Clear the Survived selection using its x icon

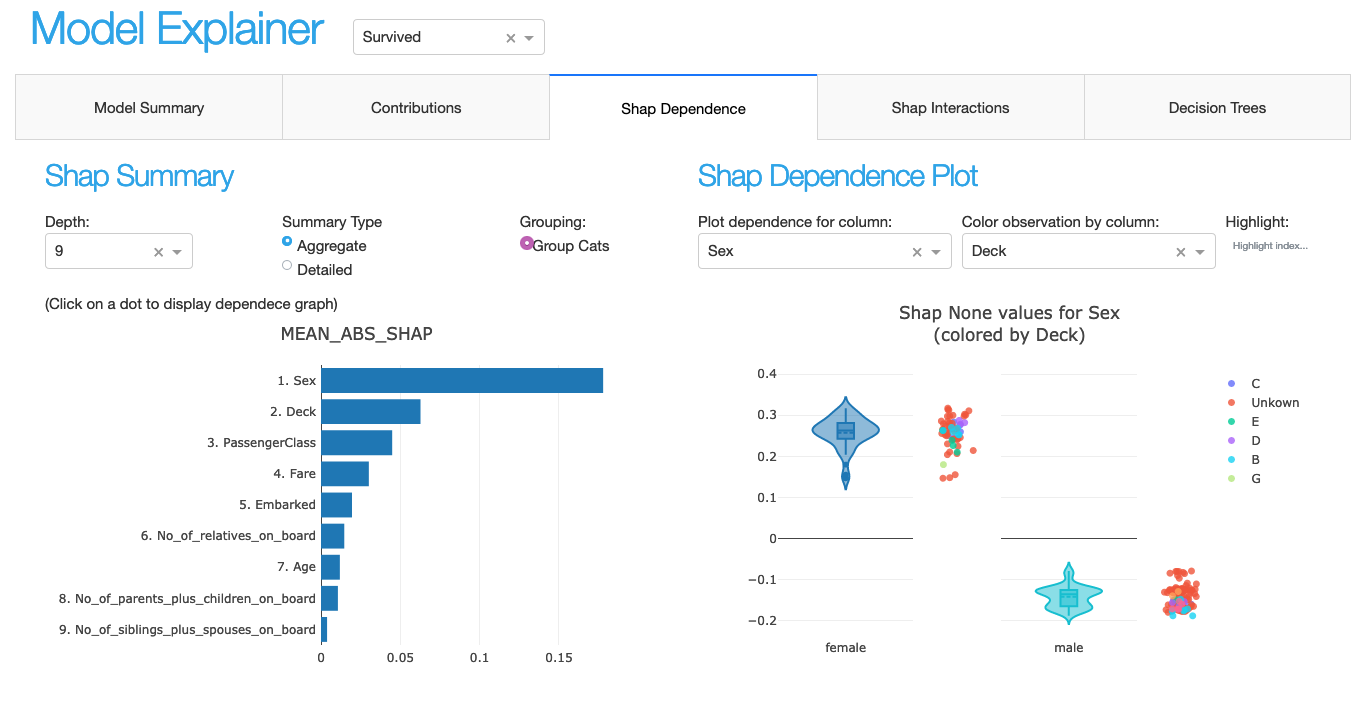point(511,36)
